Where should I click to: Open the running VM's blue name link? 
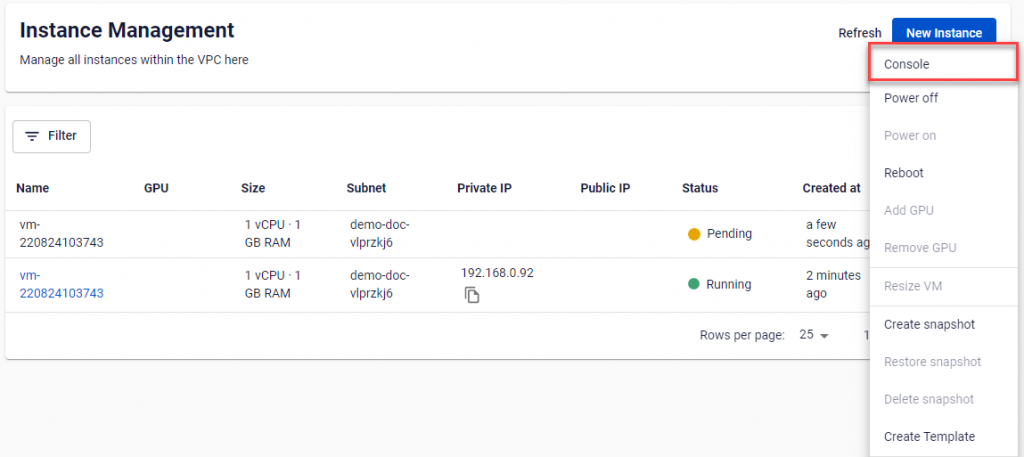(61, 284)
